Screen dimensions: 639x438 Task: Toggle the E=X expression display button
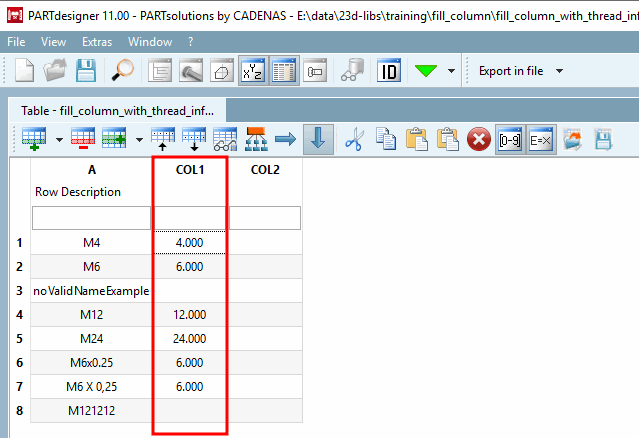pos(541,140)
